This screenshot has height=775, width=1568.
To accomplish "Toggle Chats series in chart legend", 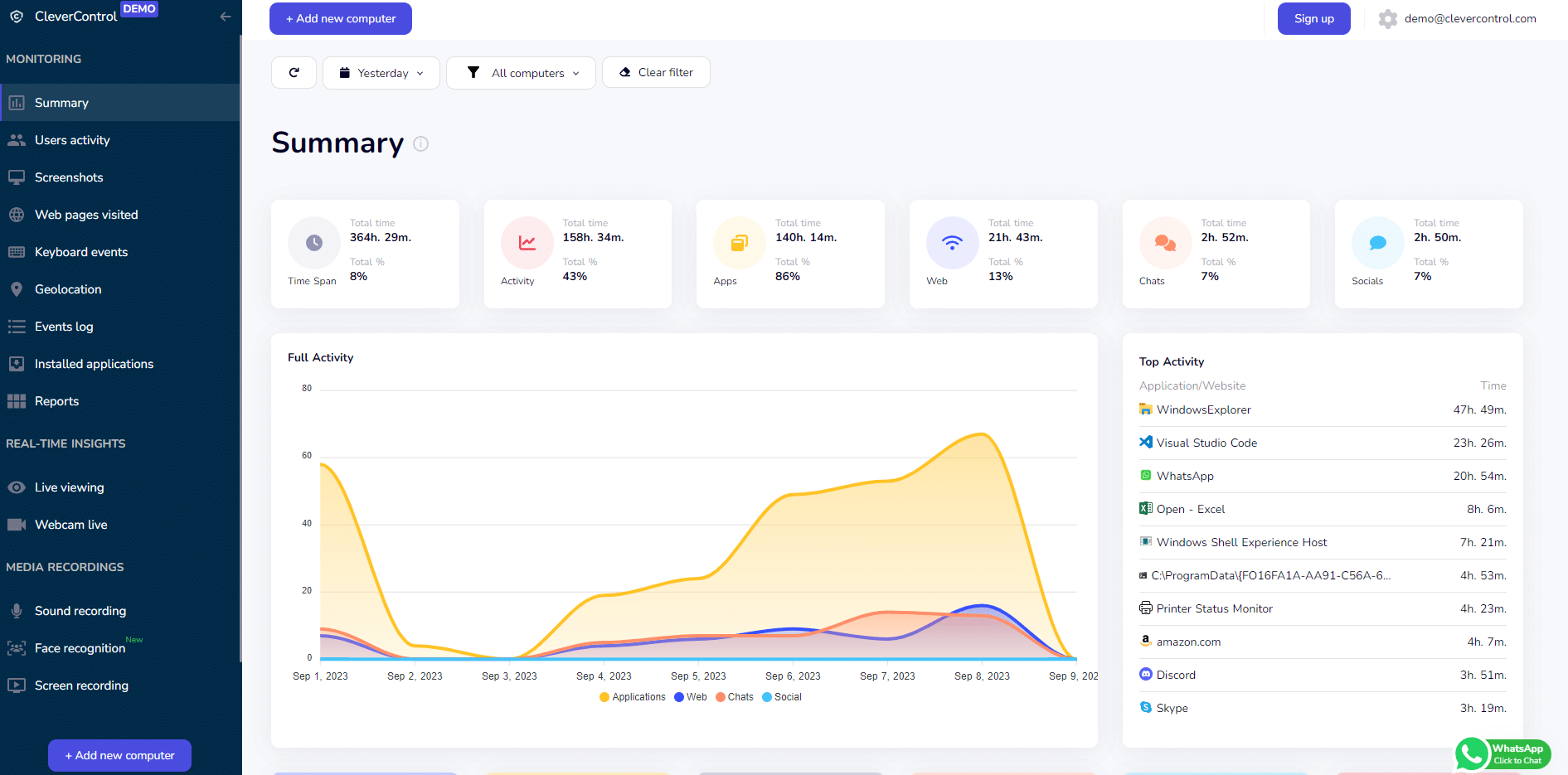I will (735, 697).
